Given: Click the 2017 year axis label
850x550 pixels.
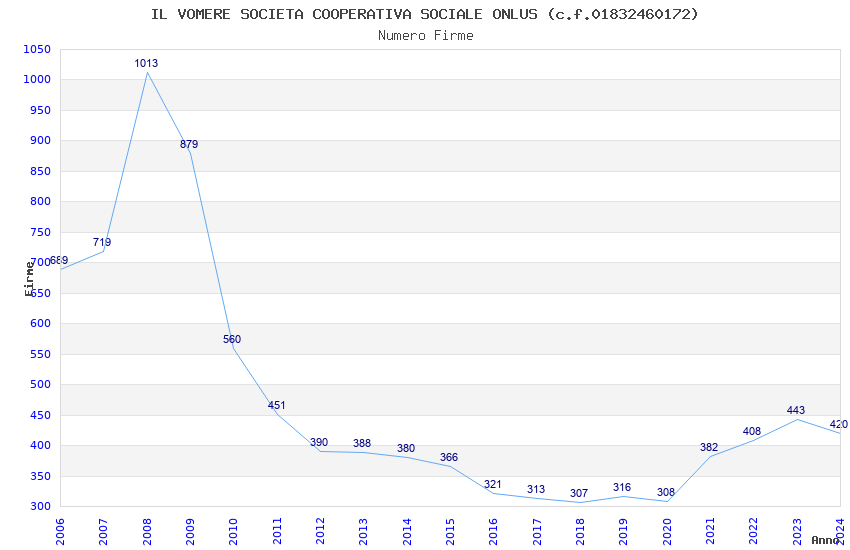Looking at the screenshot, I should 537,532.
